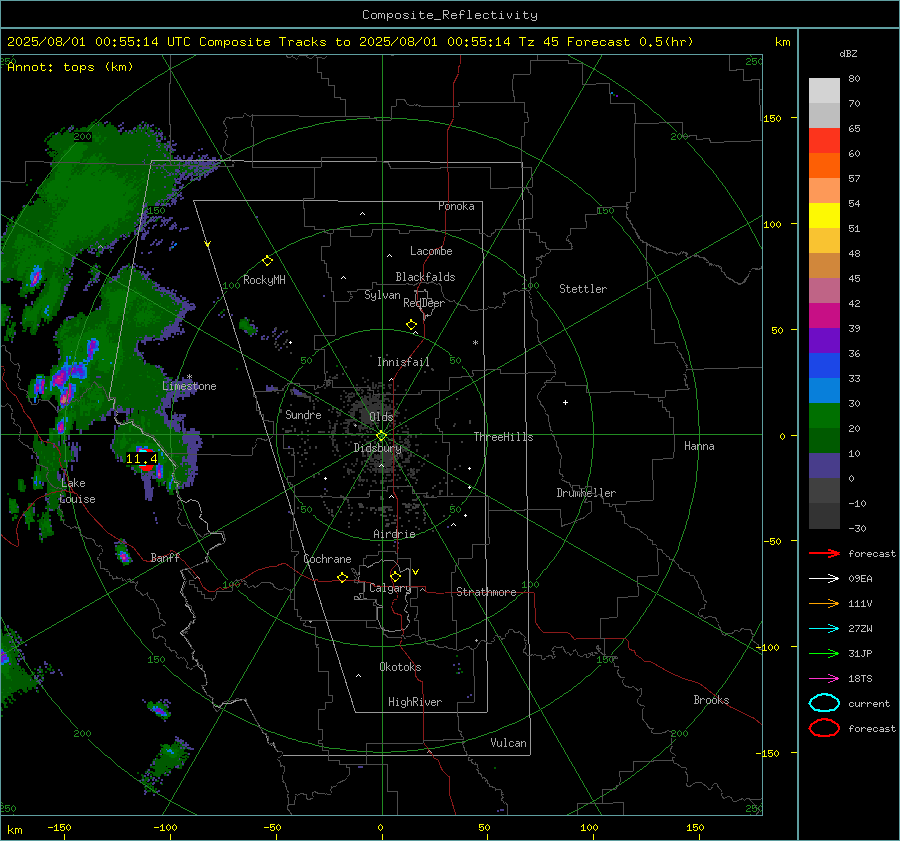Click the Stettler city label

[x=583, y=289]
